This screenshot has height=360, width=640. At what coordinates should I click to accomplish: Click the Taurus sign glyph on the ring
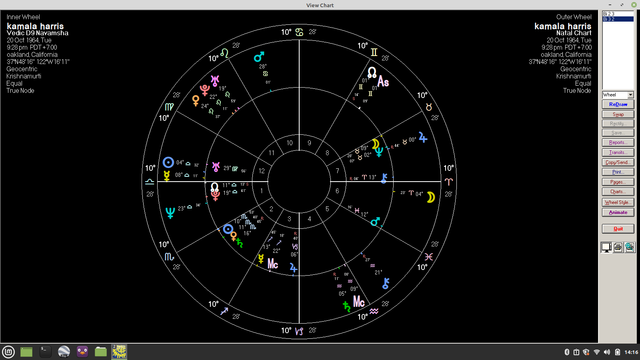click(x=429, y=107)
